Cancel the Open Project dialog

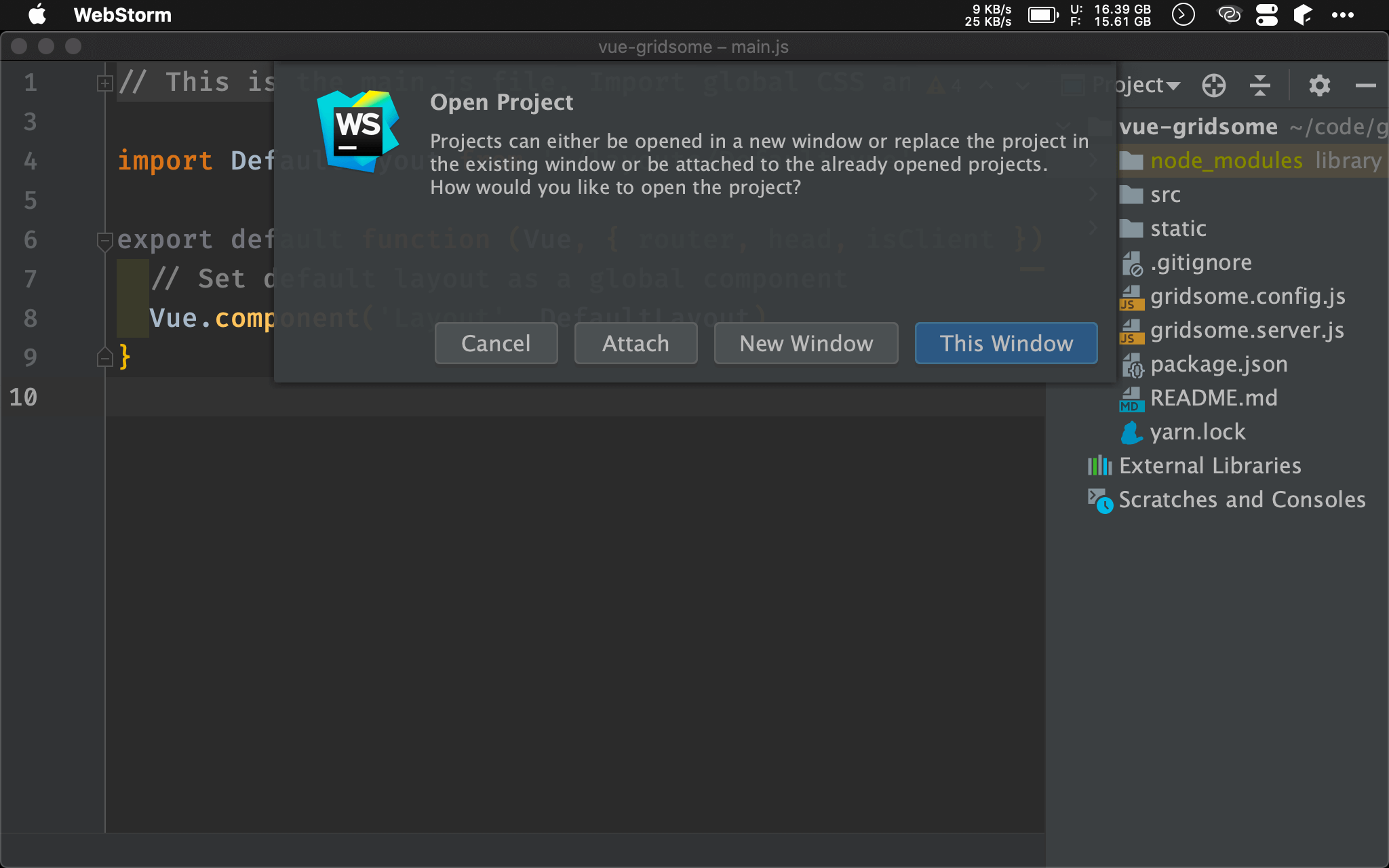point(496,343)
